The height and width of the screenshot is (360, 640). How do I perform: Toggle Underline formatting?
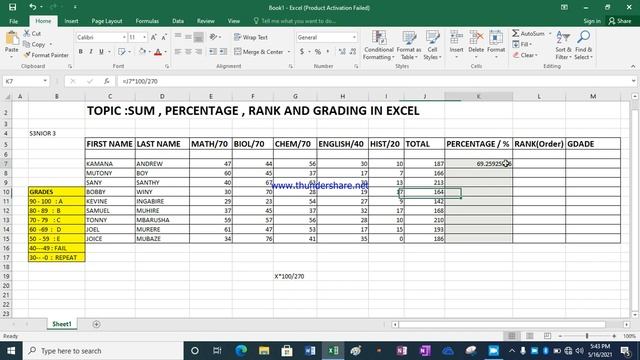[x=101, y=52]
